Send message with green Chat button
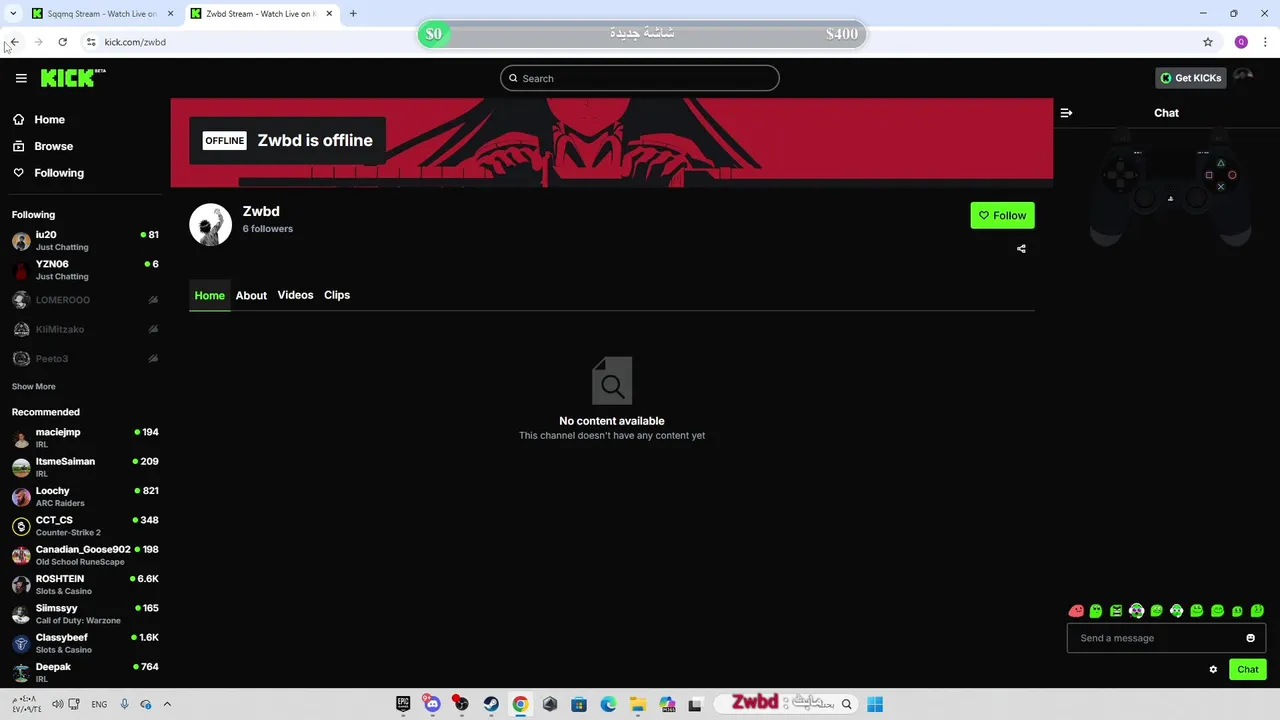1280x720 pixels. pos(1248,670)
